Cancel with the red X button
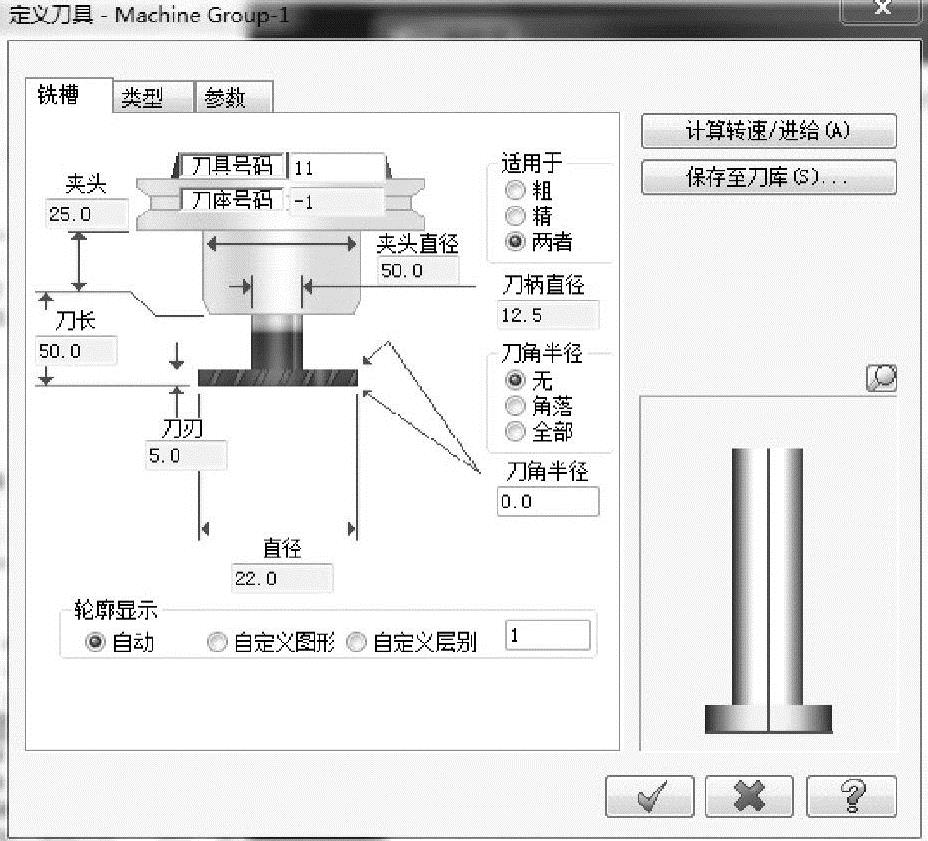The image size is (928, 841). [749, 797]
